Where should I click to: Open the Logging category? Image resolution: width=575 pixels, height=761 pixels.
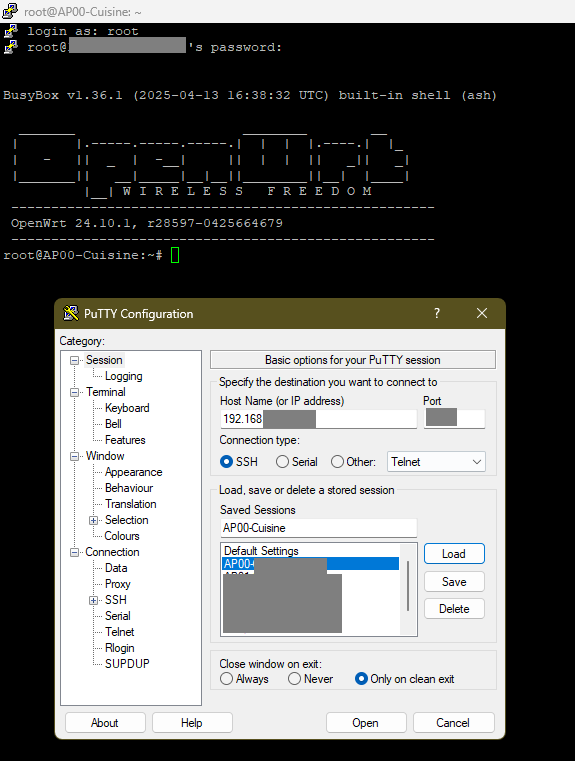(123, 376)
